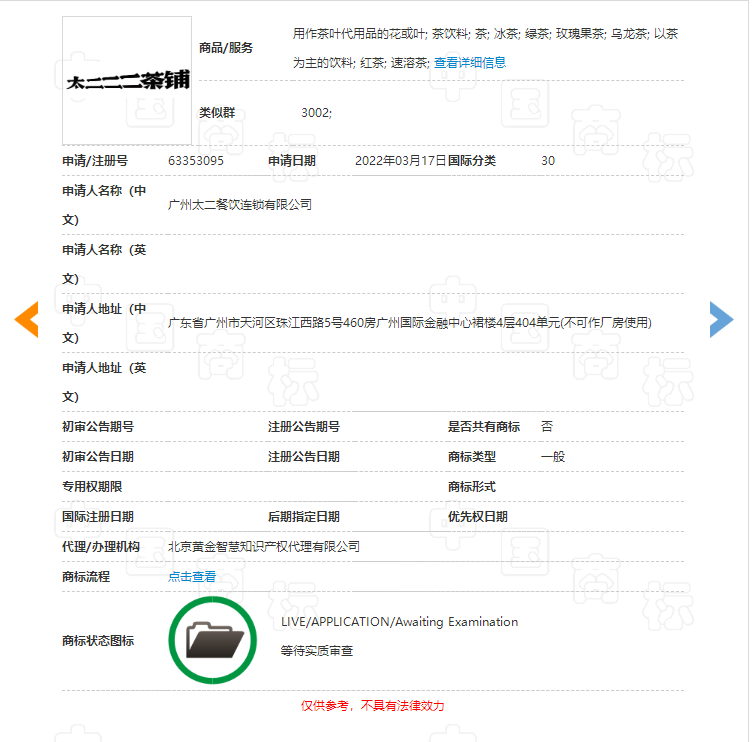
Task: Select the 专用权期限 label
Action: (92, 487)
